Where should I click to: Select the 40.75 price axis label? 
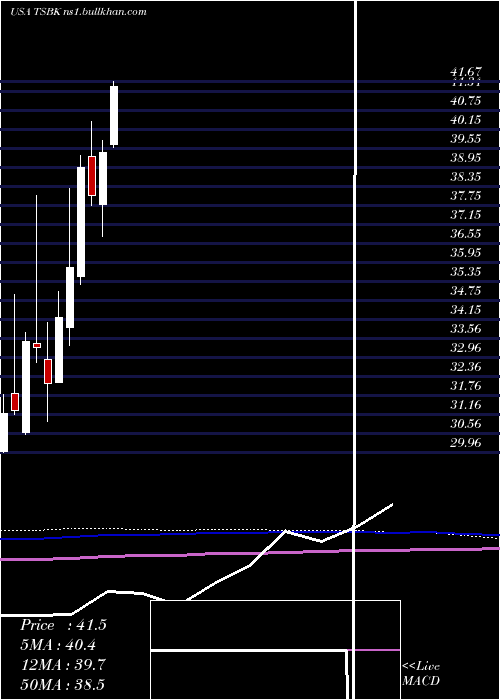click(x=466, y=101)
